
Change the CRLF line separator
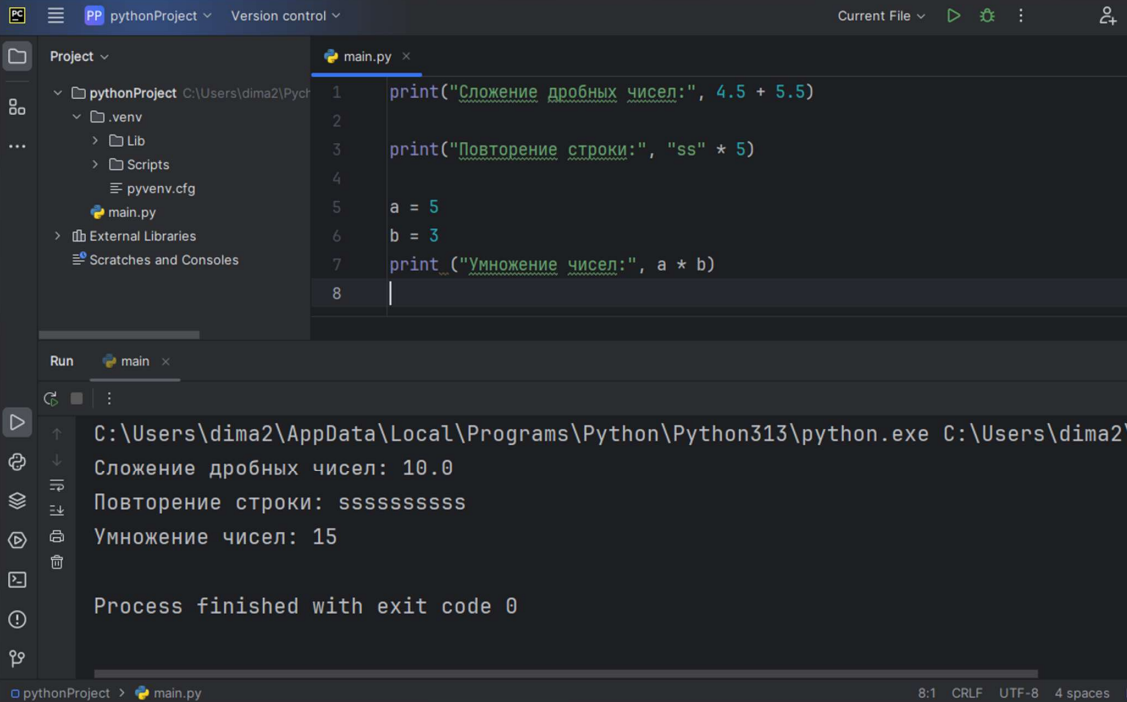coord(967,693)
